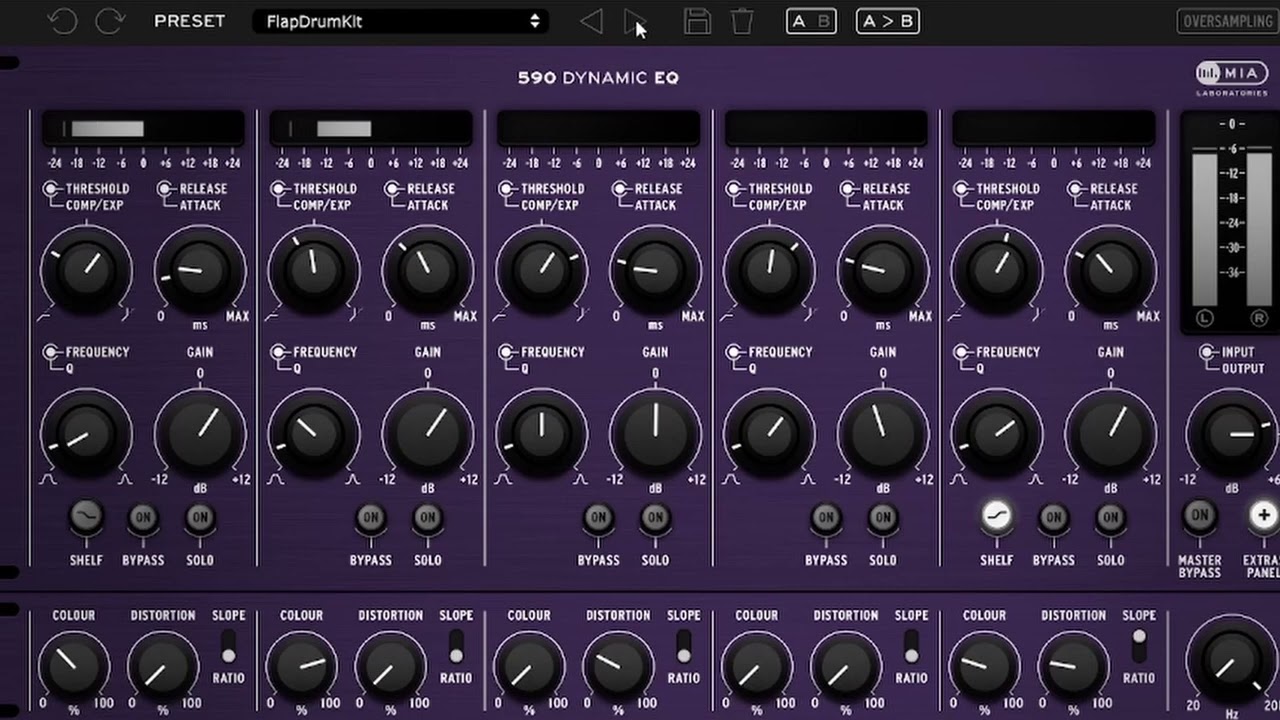Click the redo arrow icon
The image size is (1280, 720).
(109, 21)
